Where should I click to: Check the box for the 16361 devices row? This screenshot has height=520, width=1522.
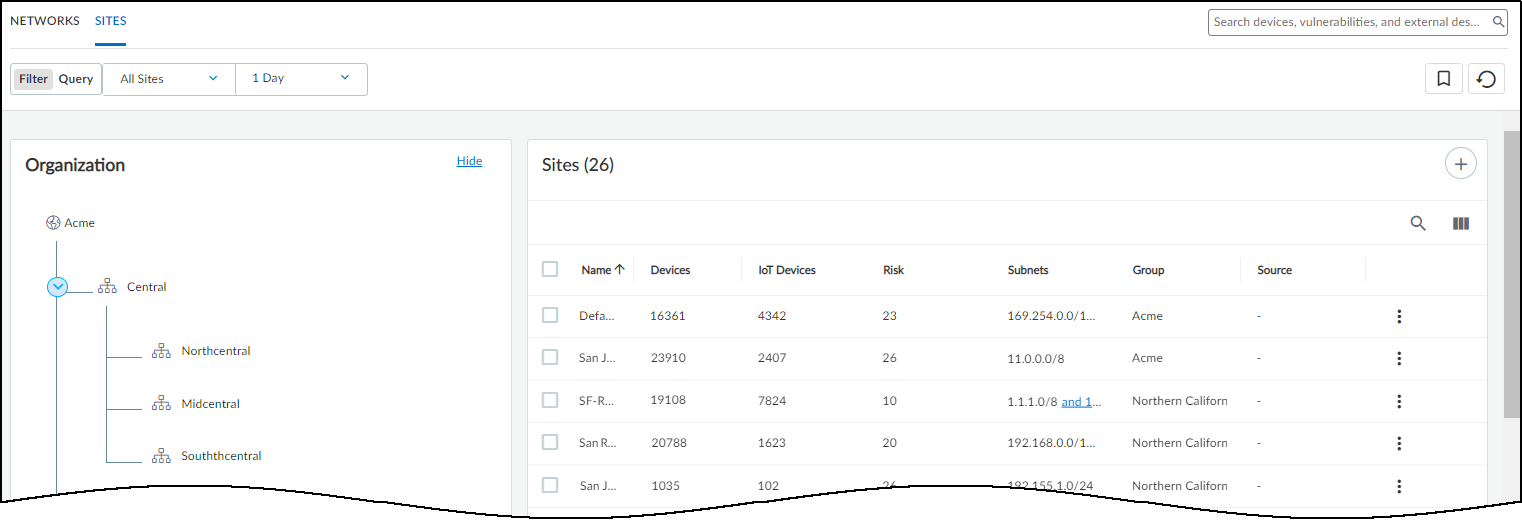point(550,315)
